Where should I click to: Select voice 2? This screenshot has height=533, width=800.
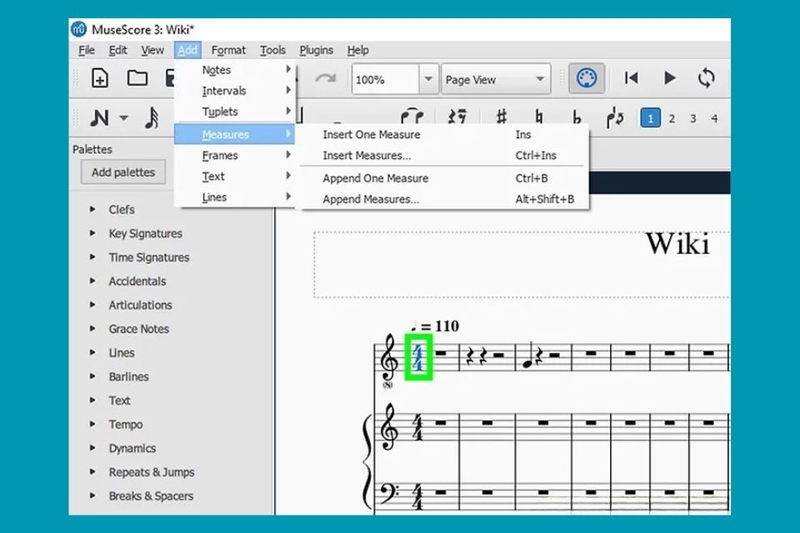[x=672, y=118]
